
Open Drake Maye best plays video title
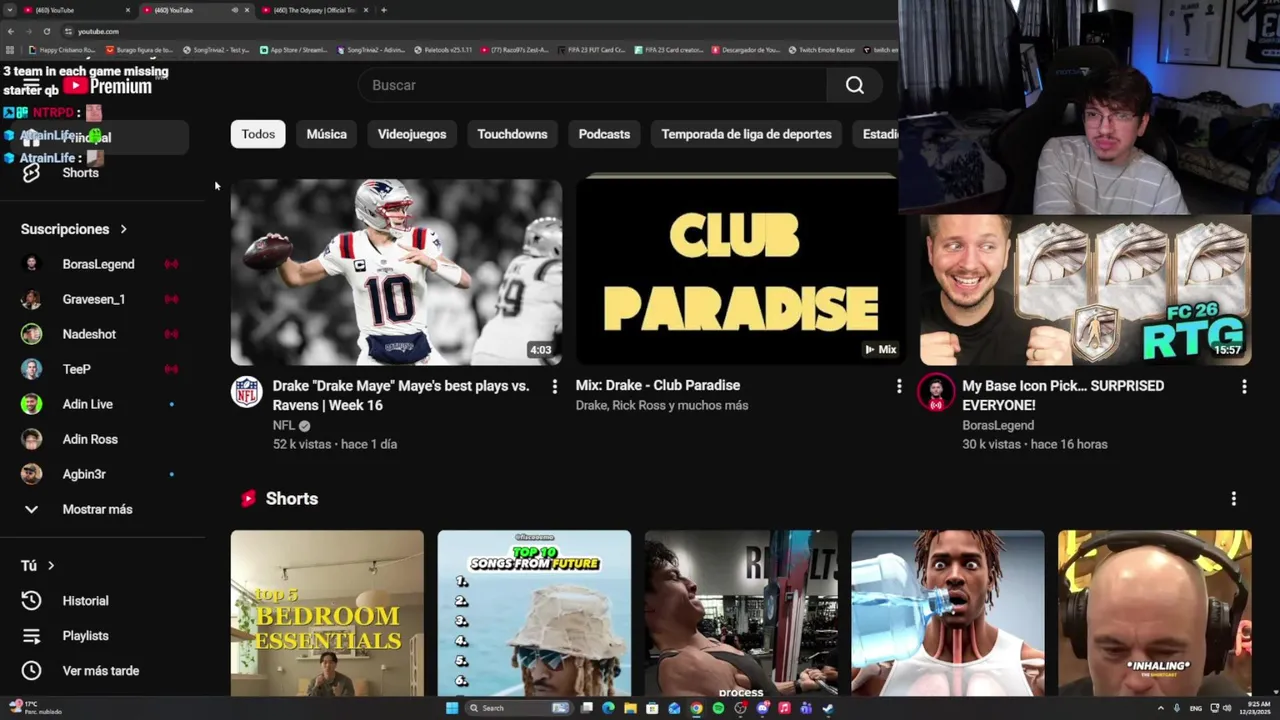point(401,395)
